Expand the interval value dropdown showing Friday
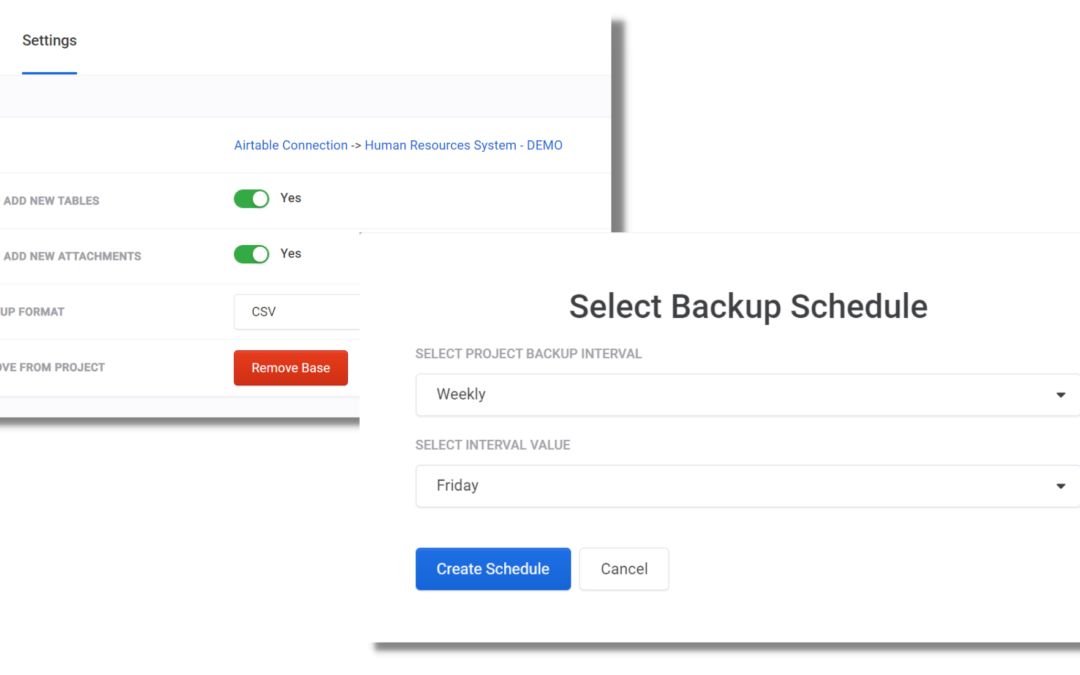 click(747, 485)
